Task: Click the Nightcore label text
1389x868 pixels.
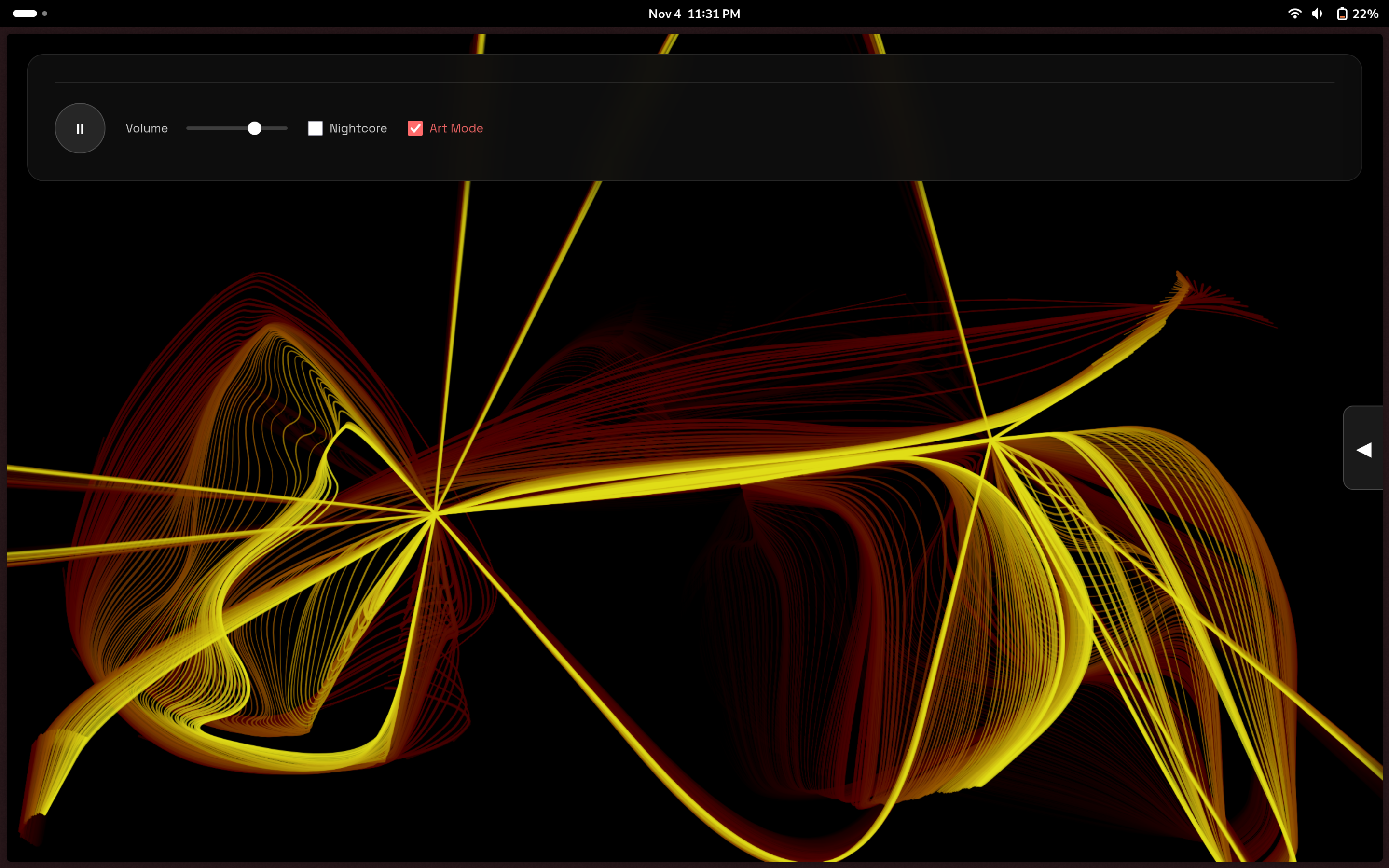Action: (358, 128)
